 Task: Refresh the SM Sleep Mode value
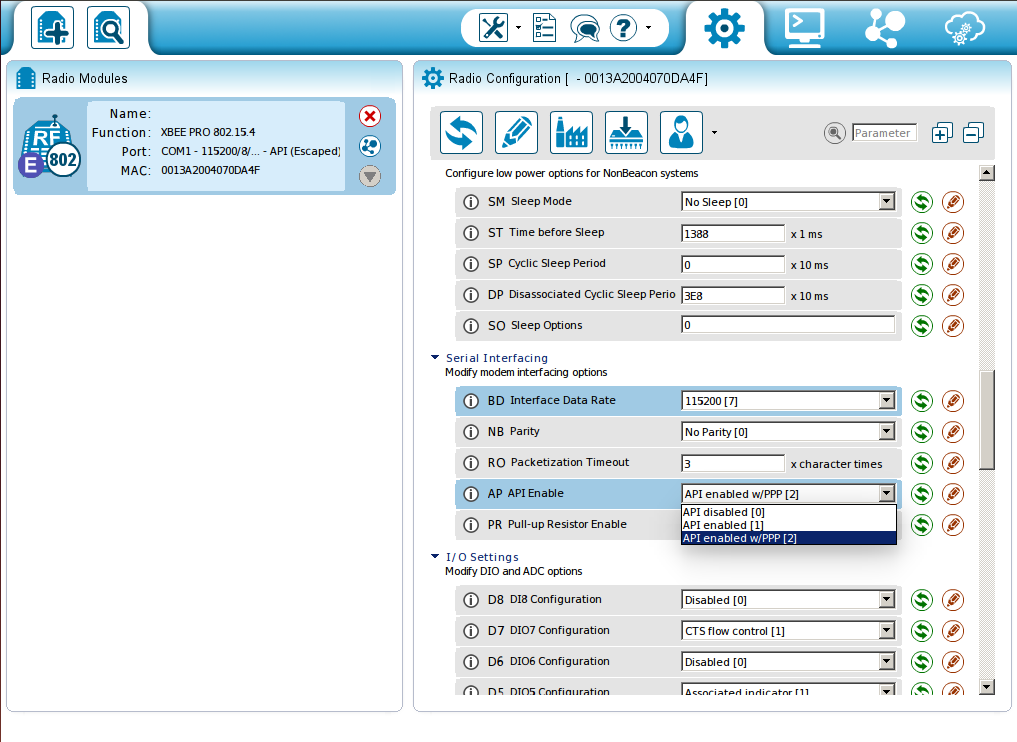[x=922, y=202]
